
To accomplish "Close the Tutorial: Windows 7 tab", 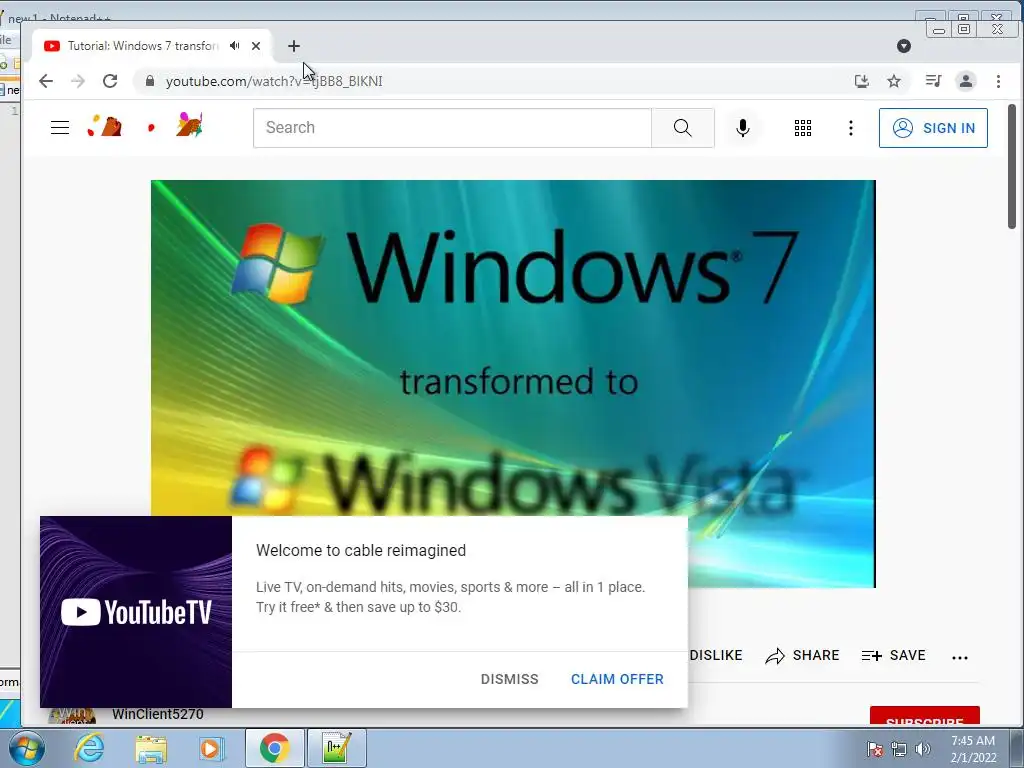I will coord(256,46).
